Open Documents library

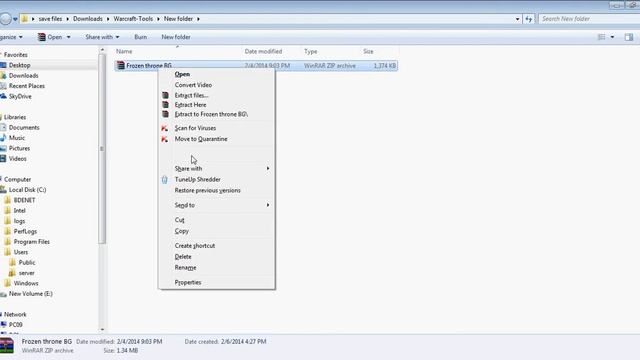pyautogui.click(x=24, y=127)
